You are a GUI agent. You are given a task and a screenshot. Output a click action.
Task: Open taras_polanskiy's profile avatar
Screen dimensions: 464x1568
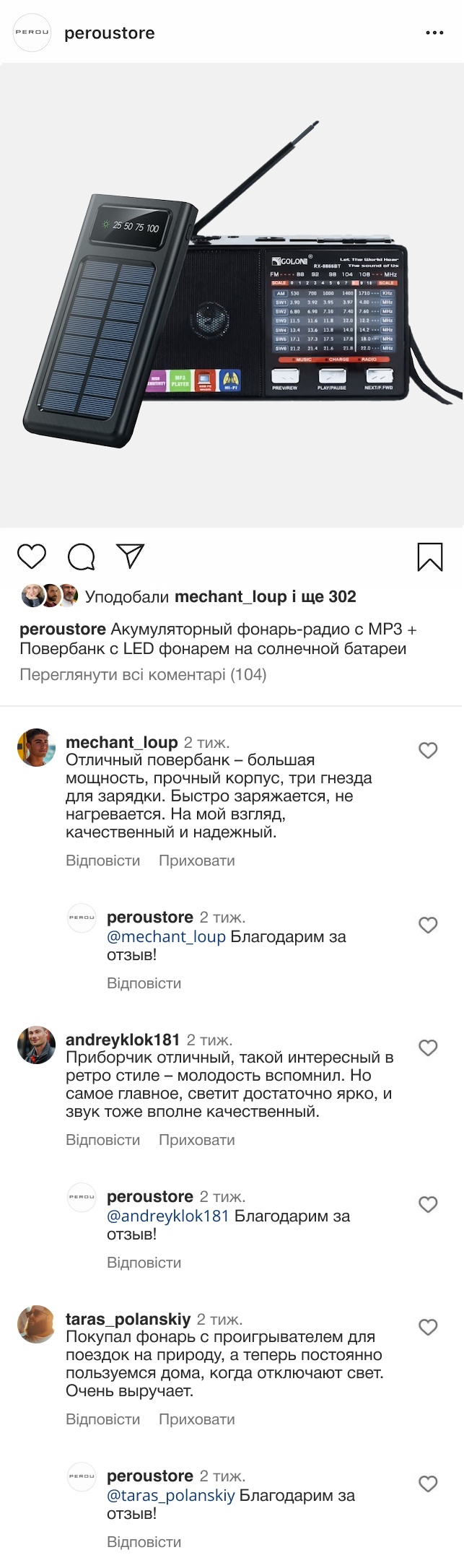[36, 1324]
